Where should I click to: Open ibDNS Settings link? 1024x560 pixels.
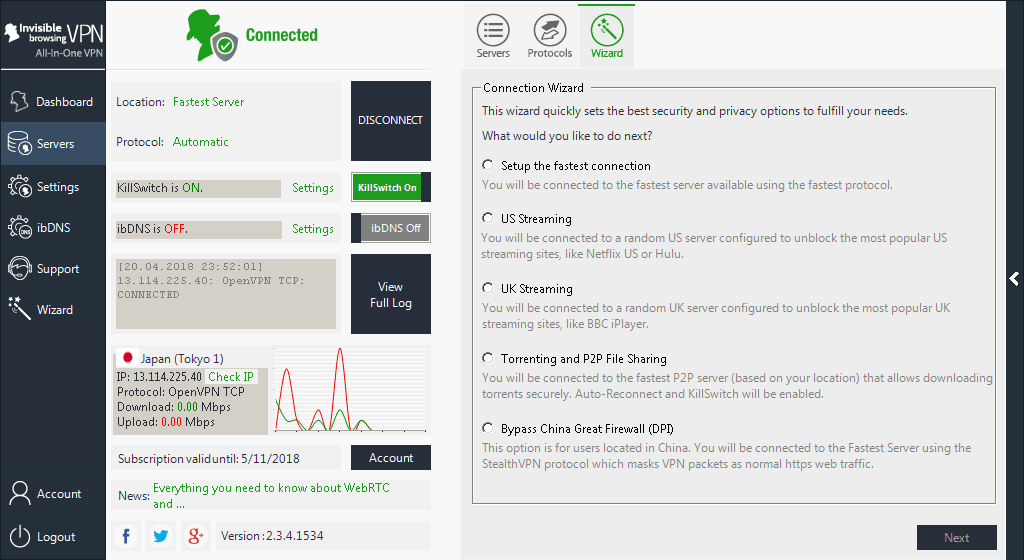(313, 229)
